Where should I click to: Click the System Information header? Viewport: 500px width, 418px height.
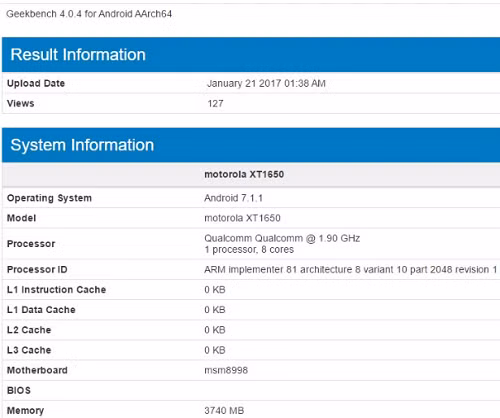click(82, 145)
